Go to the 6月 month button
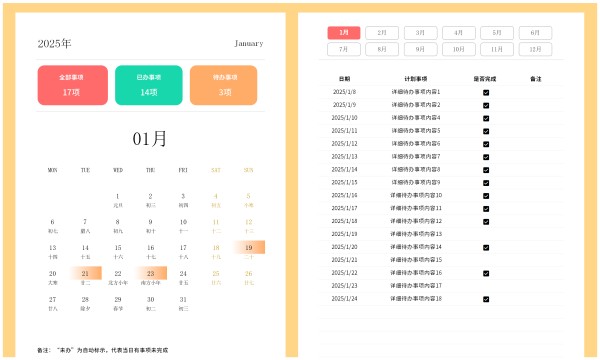The height and width of the screenshot is (360, 600). point(535,33)
